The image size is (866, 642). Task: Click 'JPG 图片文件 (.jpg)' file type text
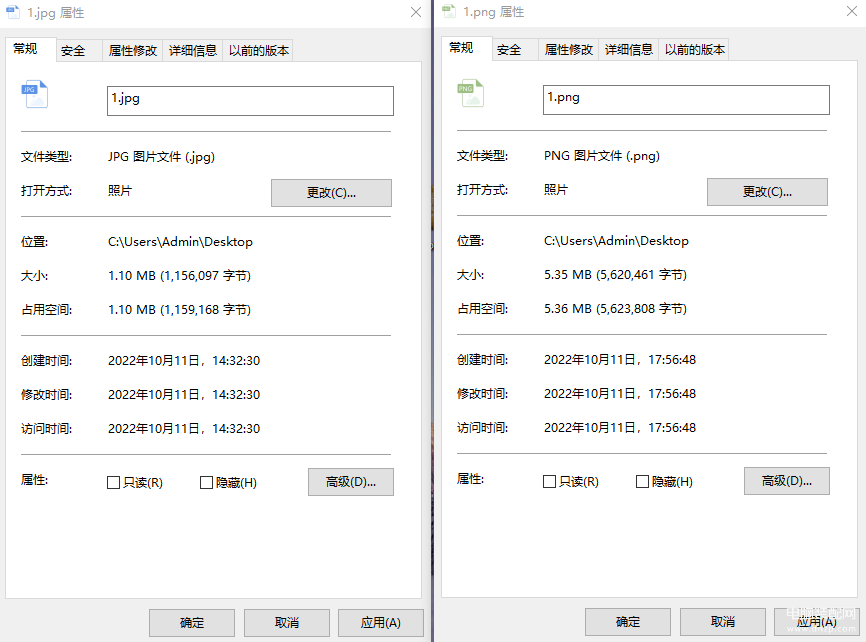[x=161, y=157]
